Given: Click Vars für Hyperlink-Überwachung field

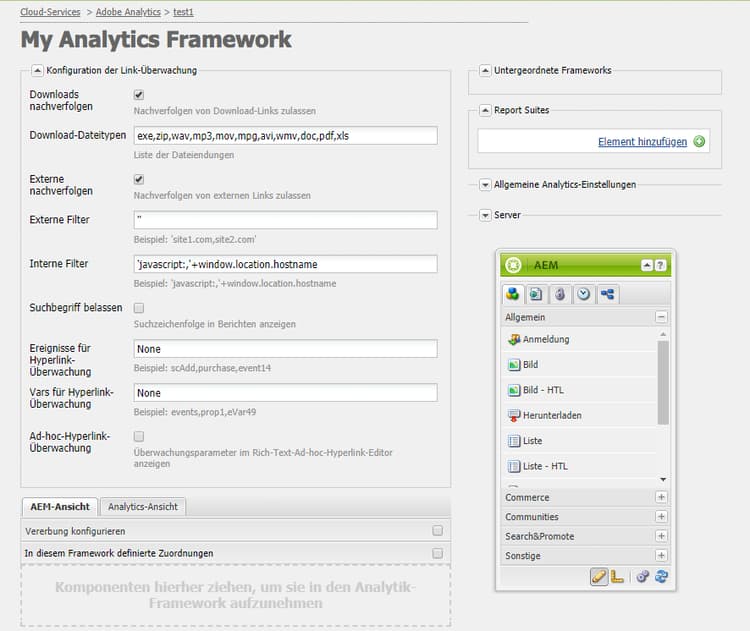Looking at the screenshot, I should [x=286, y=393].
